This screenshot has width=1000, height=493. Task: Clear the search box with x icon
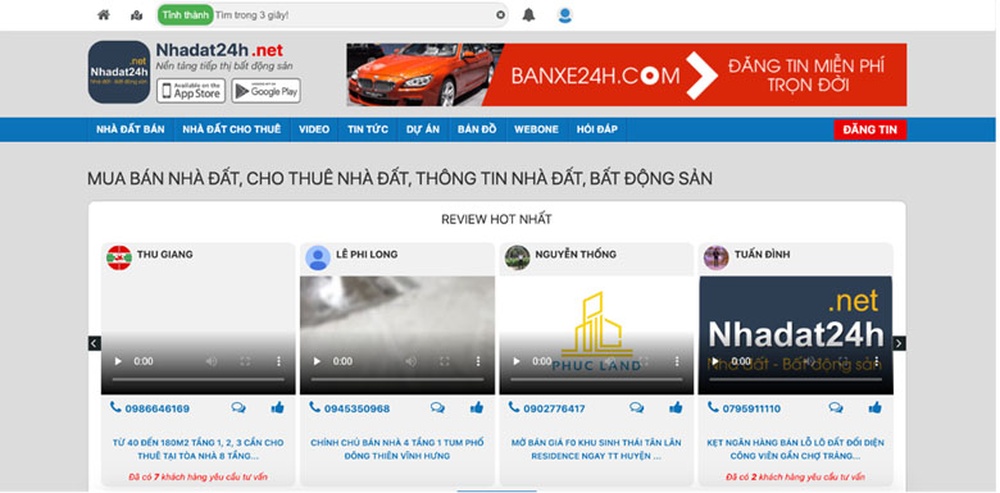(x=501, y=15)
